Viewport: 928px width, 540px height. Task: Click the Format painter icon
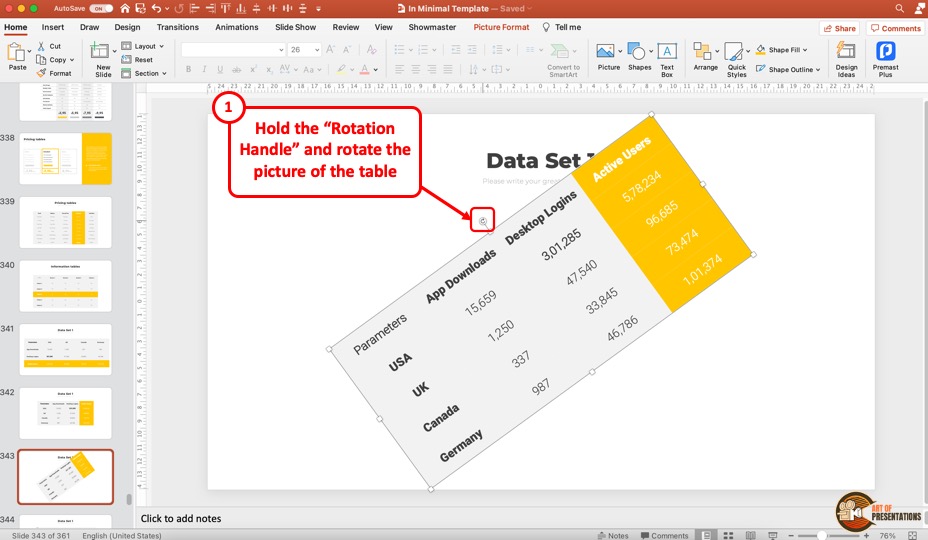(41, 73)
